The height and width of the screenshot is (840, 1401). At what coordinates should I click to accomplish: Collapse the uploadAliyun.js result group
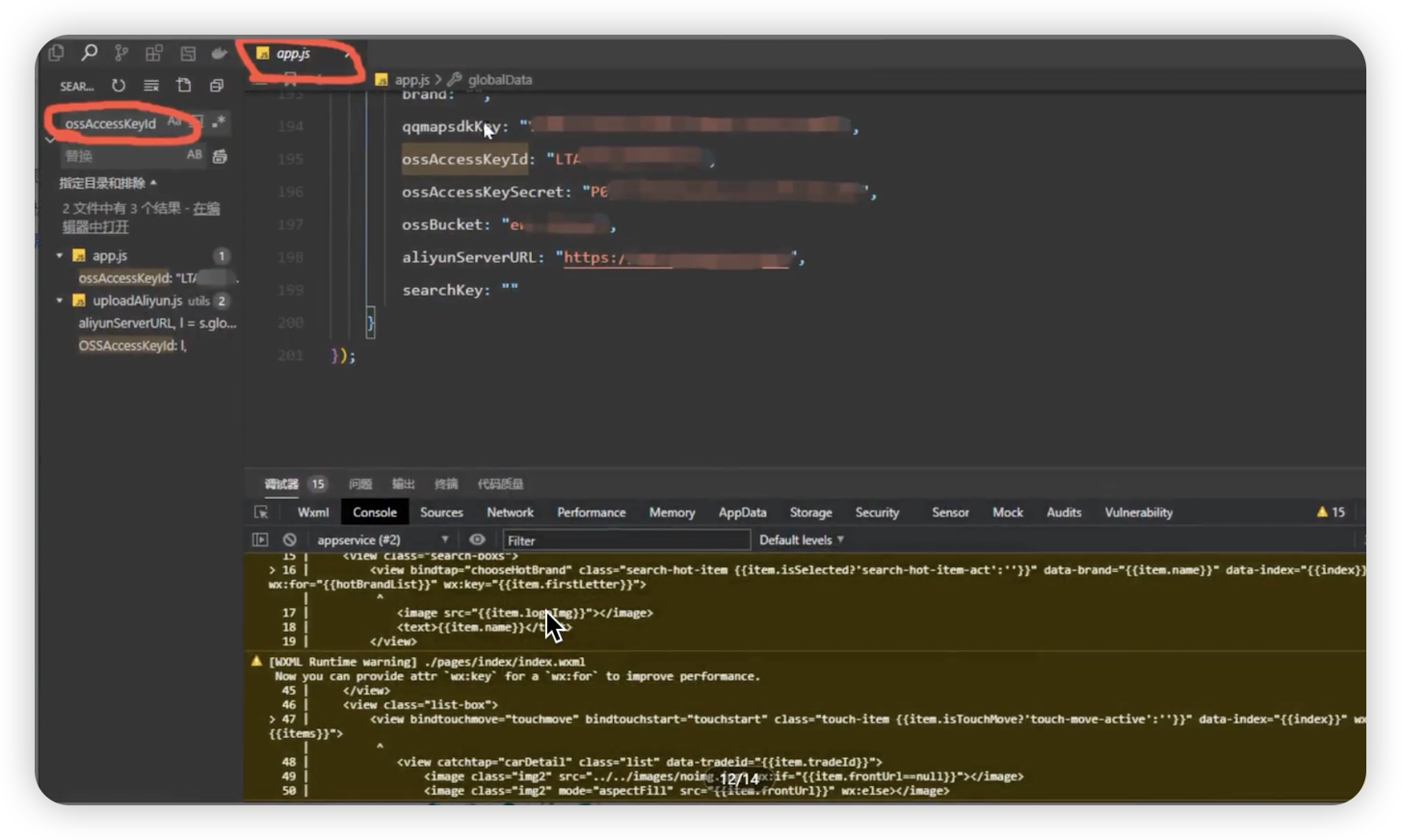tap(60, 301)
